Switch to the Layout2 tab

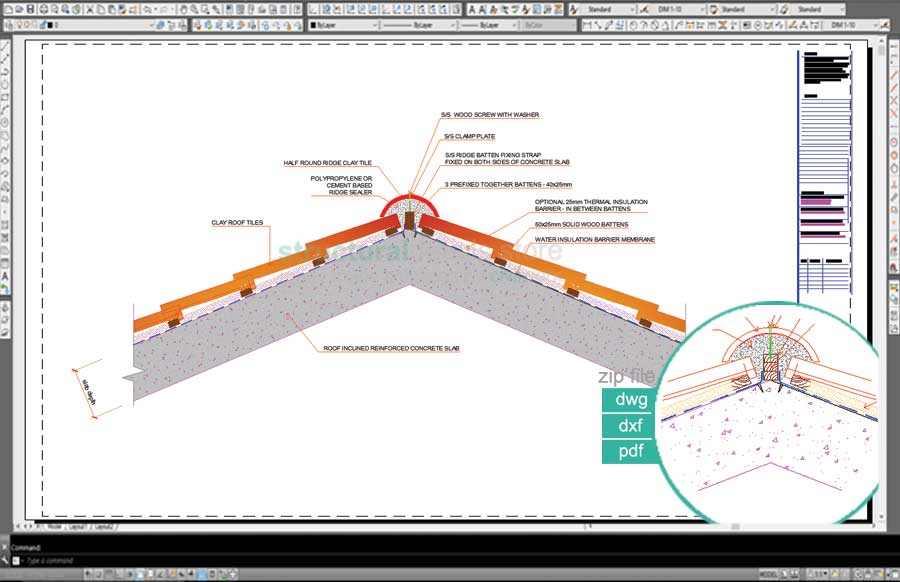point(104,526)
